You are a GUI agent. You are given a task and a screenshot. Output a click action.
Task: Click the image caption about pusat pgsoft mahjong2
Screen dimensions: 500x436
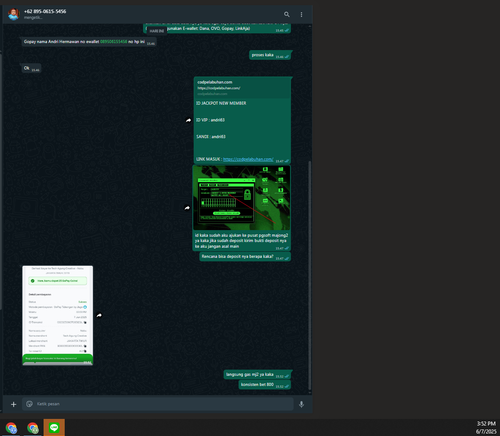tap(241, 241)
